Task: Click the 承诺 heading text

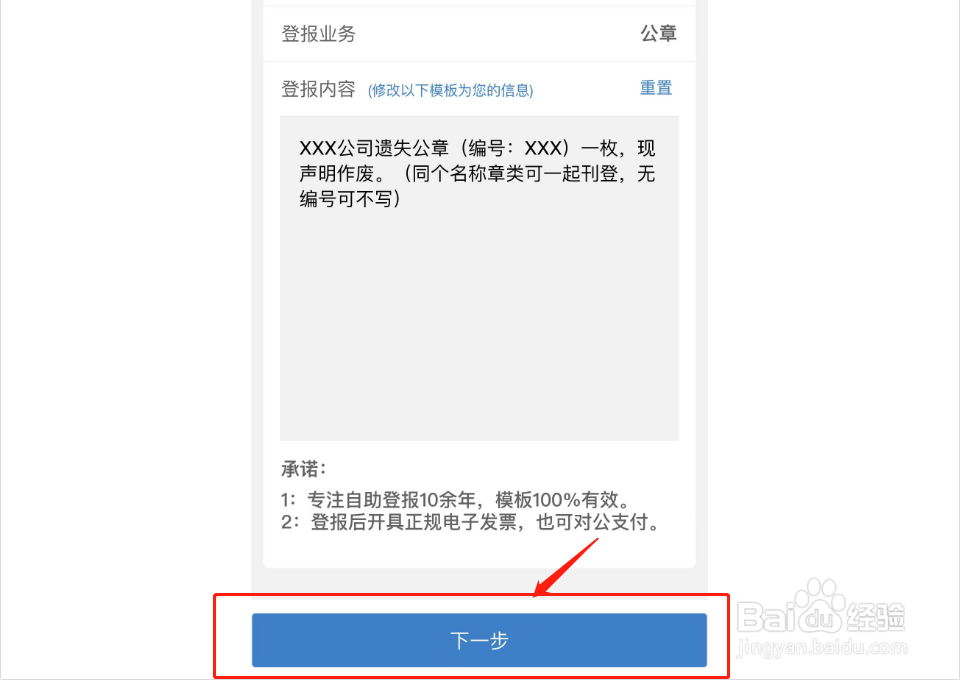Action: [x=304, y=469]
